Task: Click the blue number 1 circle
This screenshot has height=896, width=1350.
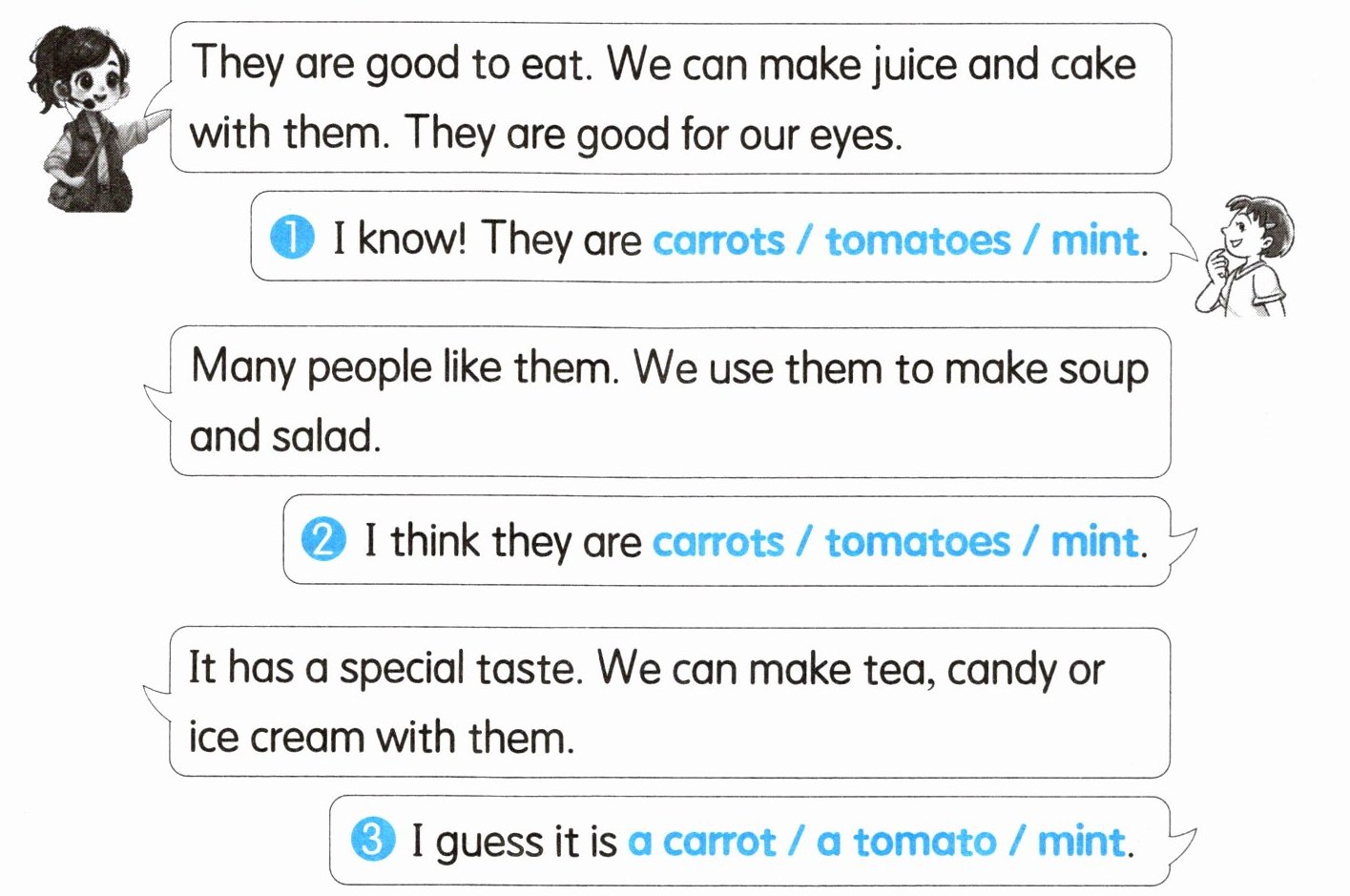Action: (x=291, y=238)
